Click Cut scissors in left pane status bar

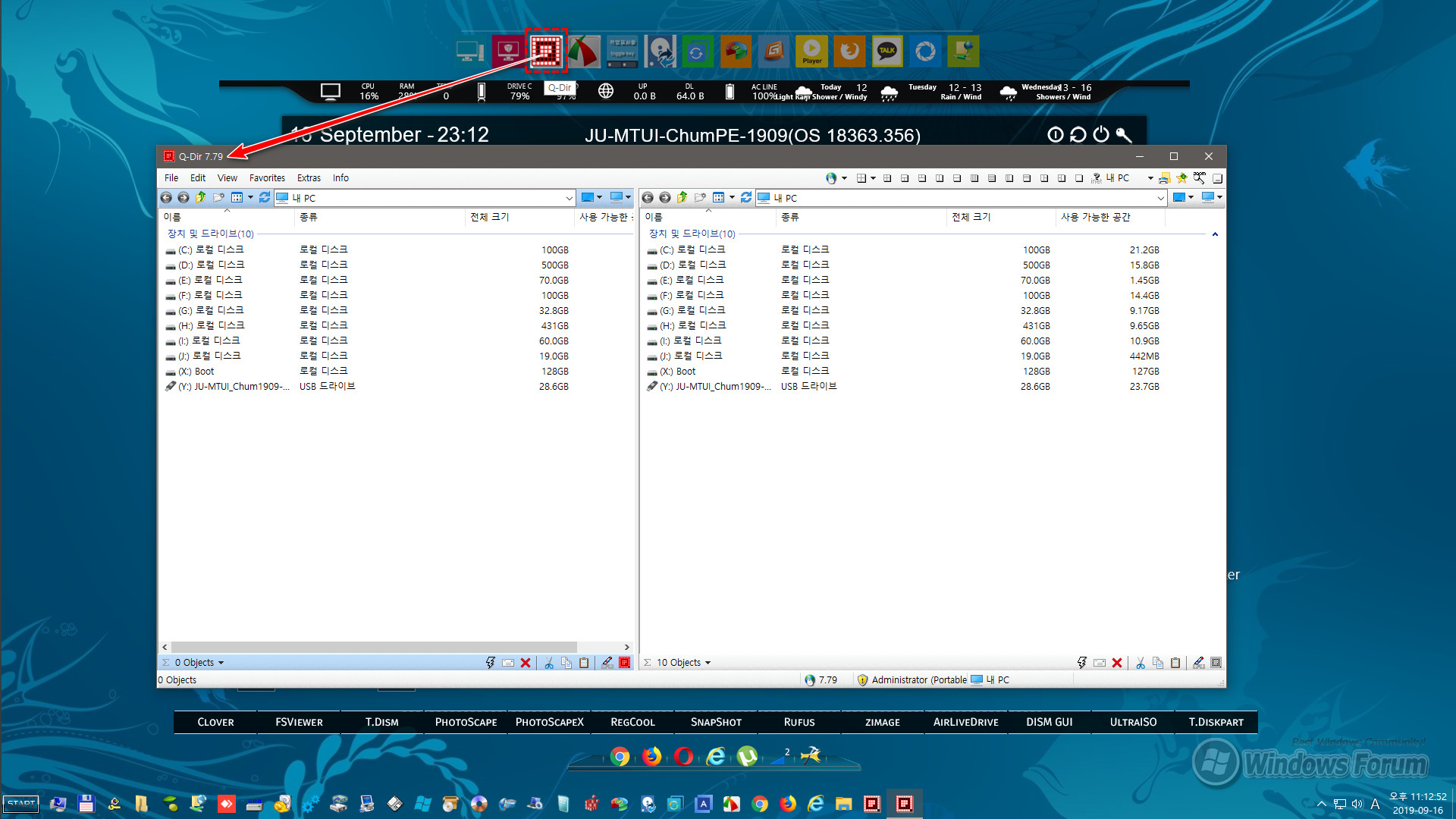click(549, 663)
